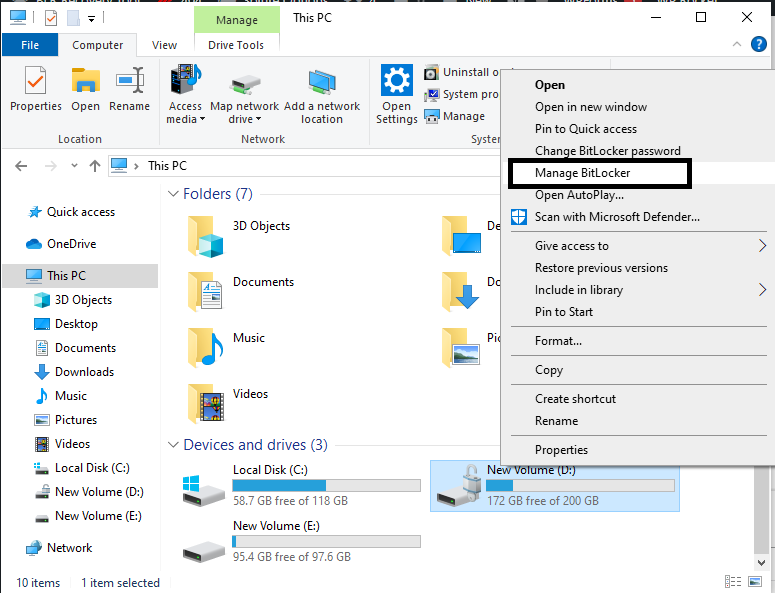This screenshot has height=593, width=775.
Task: Click the Access media icon
Action: click(x=185, y=79)
